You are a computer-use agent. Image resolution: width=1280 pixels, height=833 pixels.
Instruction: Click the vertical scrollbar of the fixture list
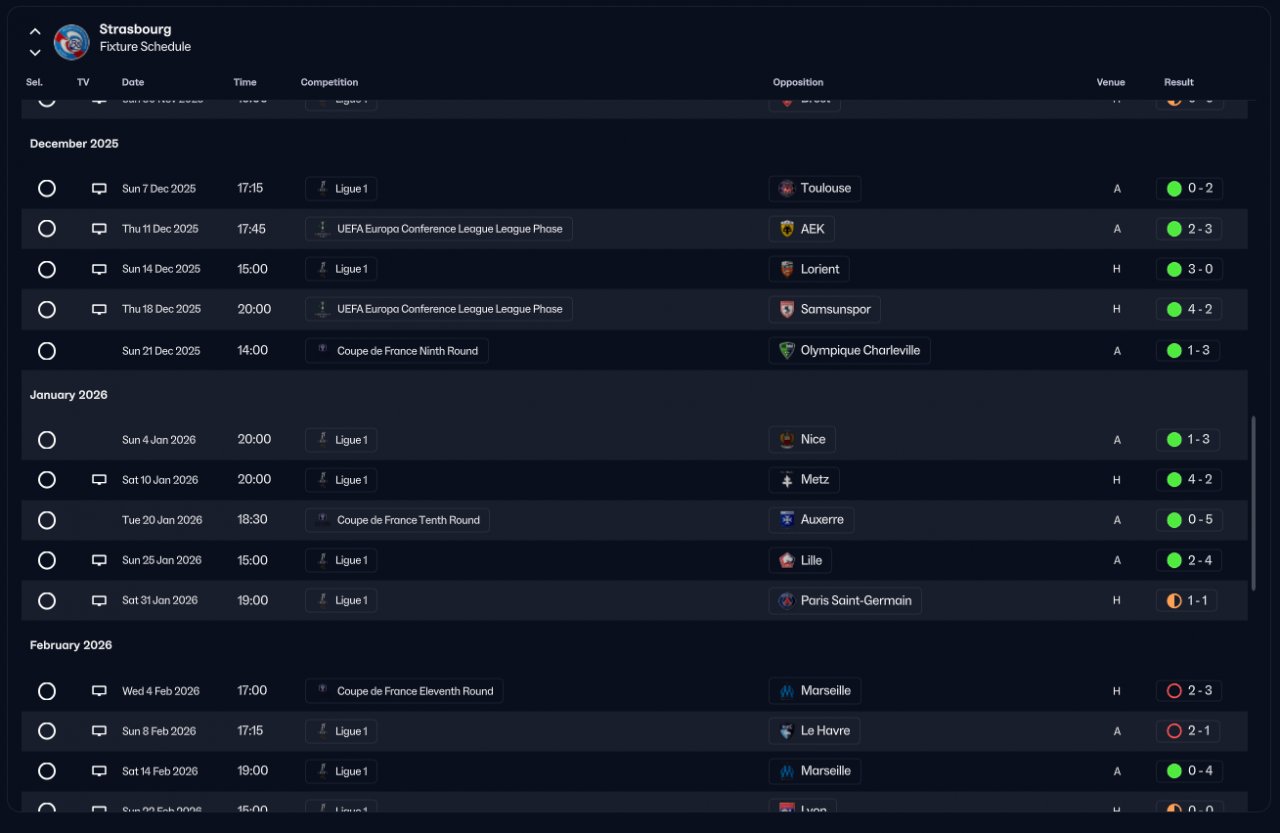(x=1254, y=503)
